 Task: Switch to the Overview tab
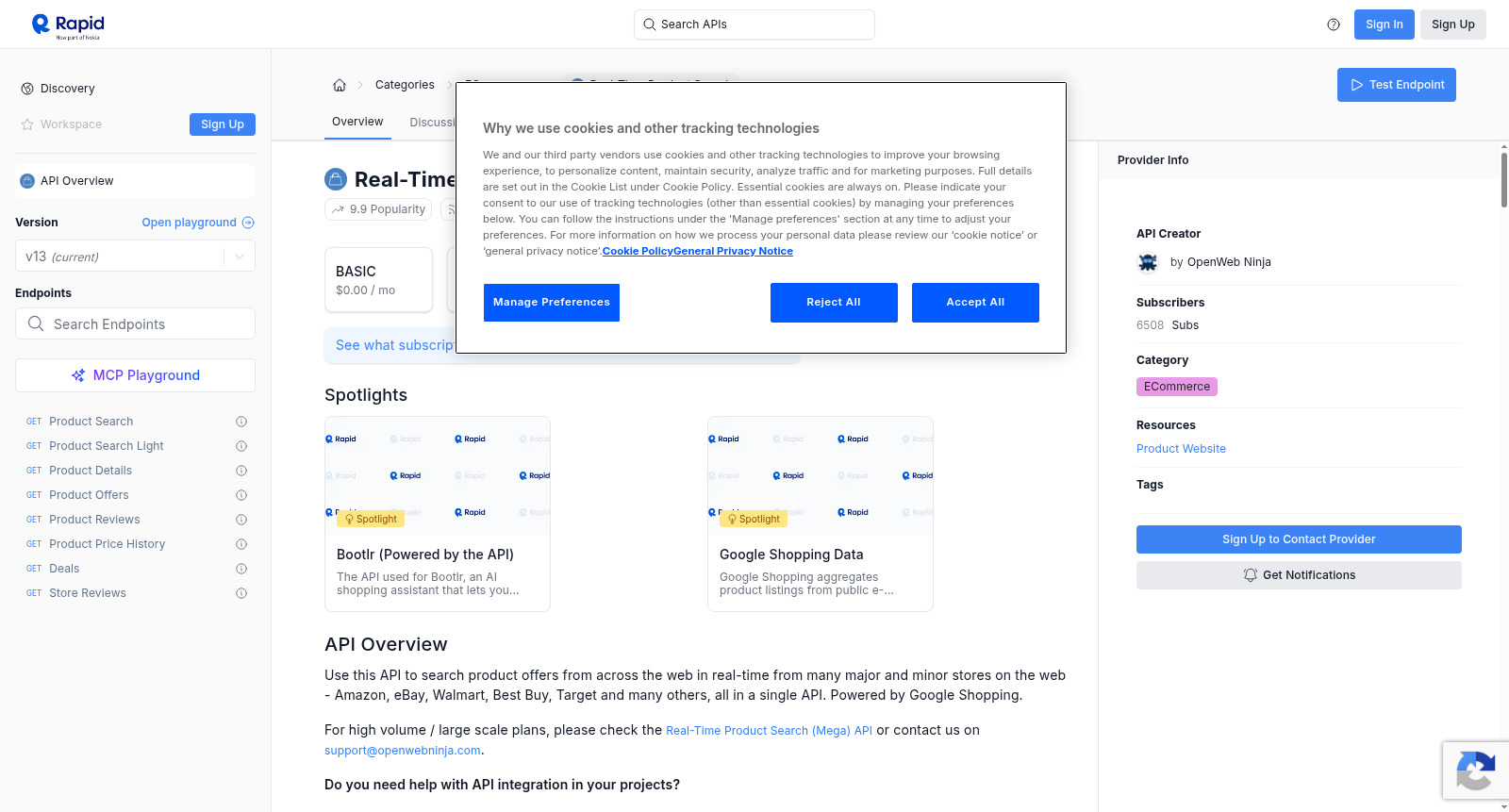[x=357, y=122]
